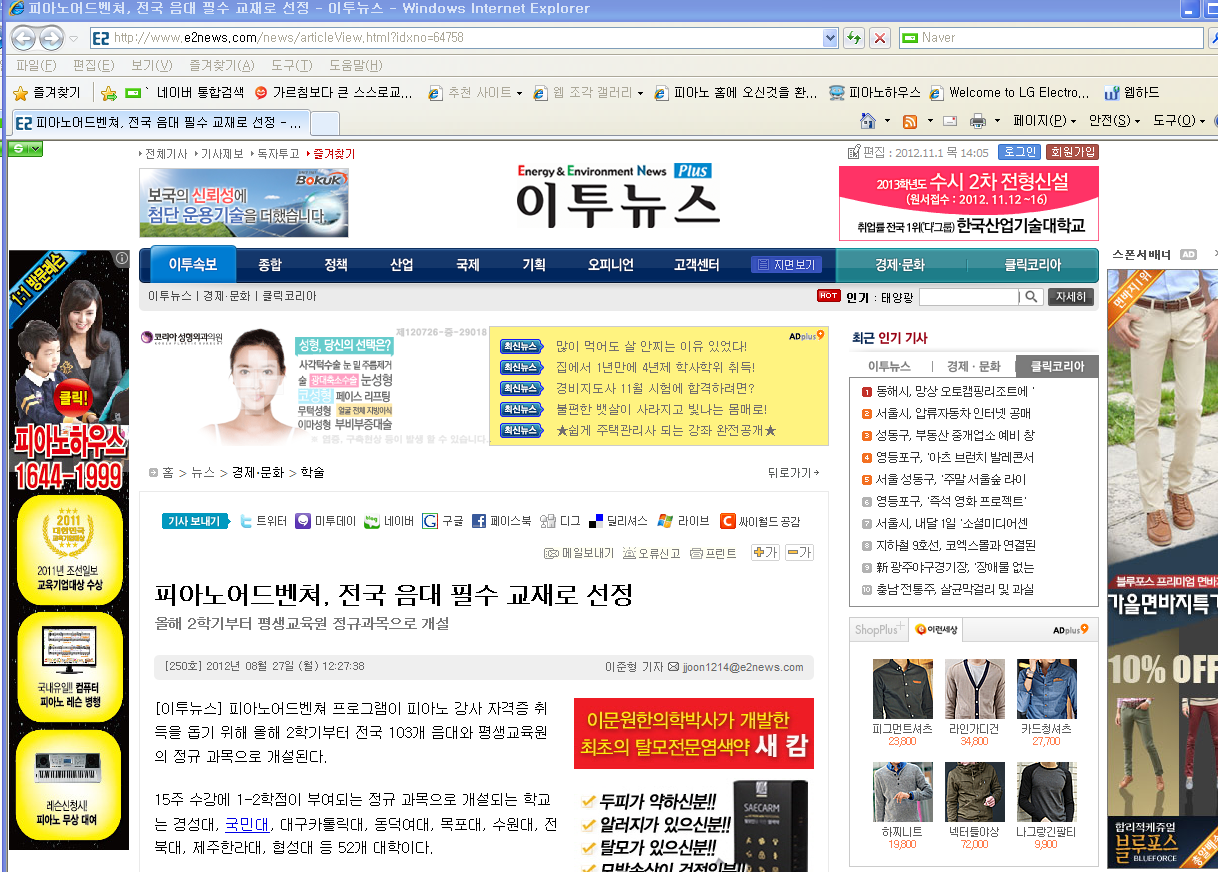Click the browser Back arrow button
1218x872 pixels.
pos(23,39)
